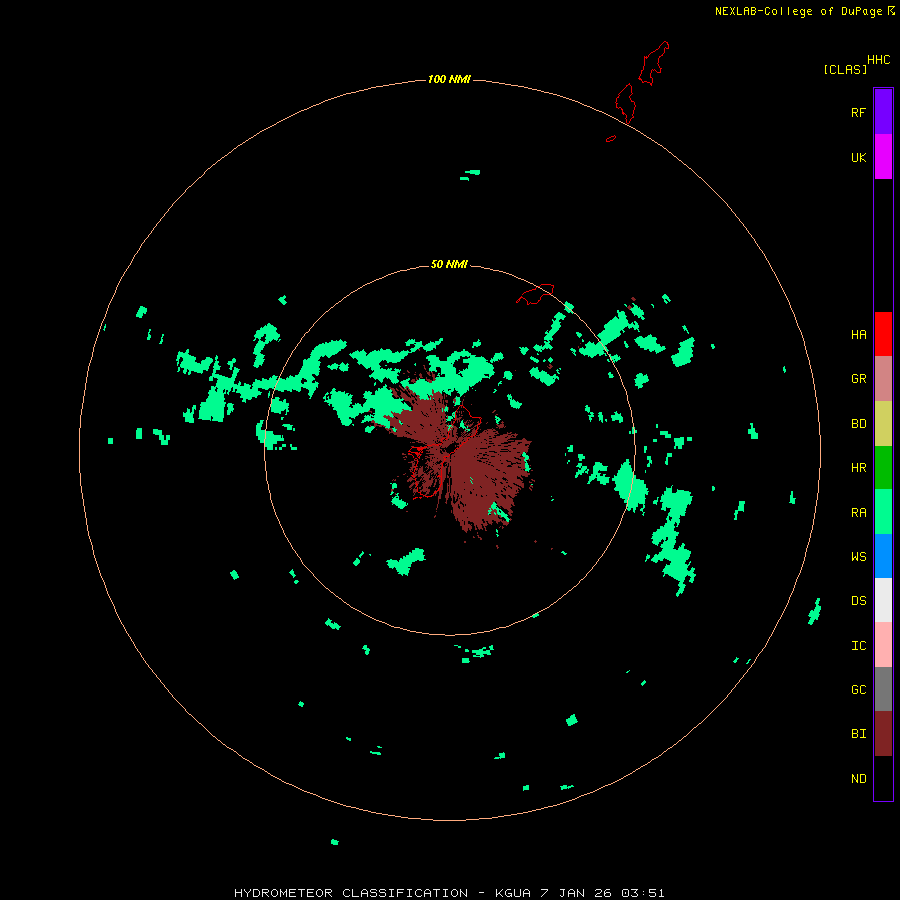The height and width of the screenshot is (900, 900).
Task: Click the purple RF color swatch
Action: 883,112
